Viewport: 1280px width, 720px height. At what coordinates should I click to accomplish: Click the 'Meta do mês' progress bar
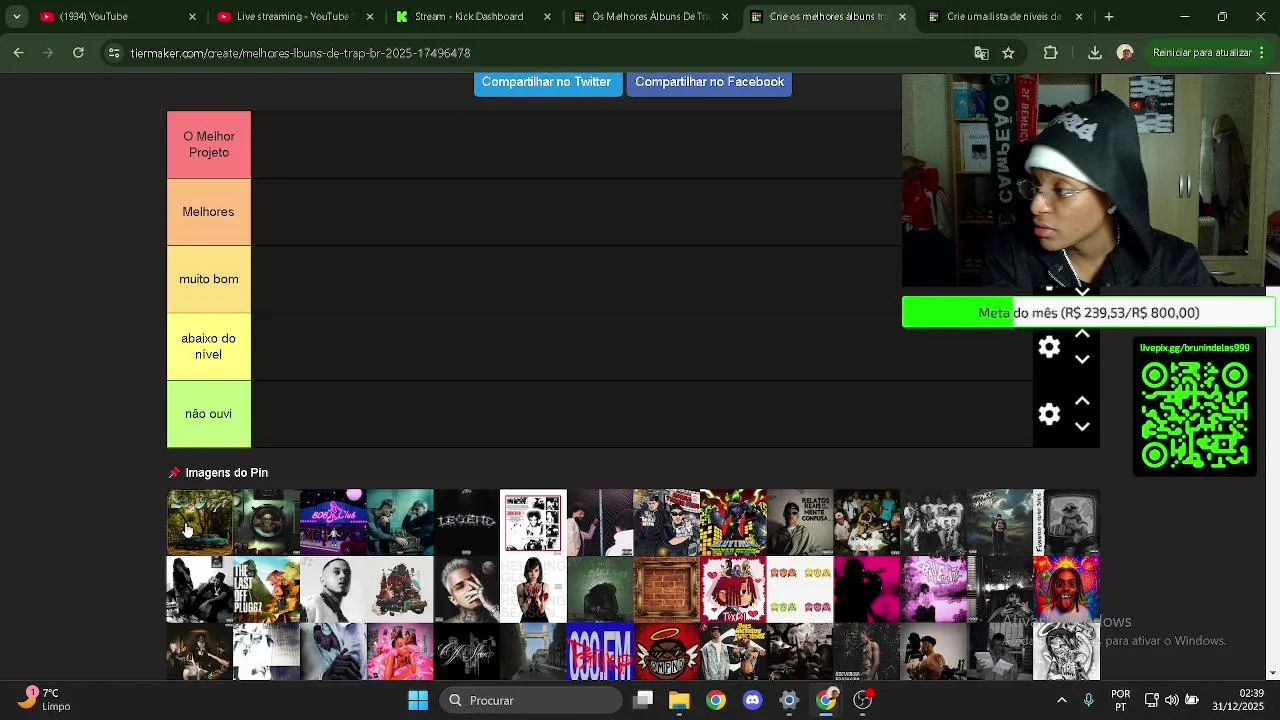(1088, 312)
